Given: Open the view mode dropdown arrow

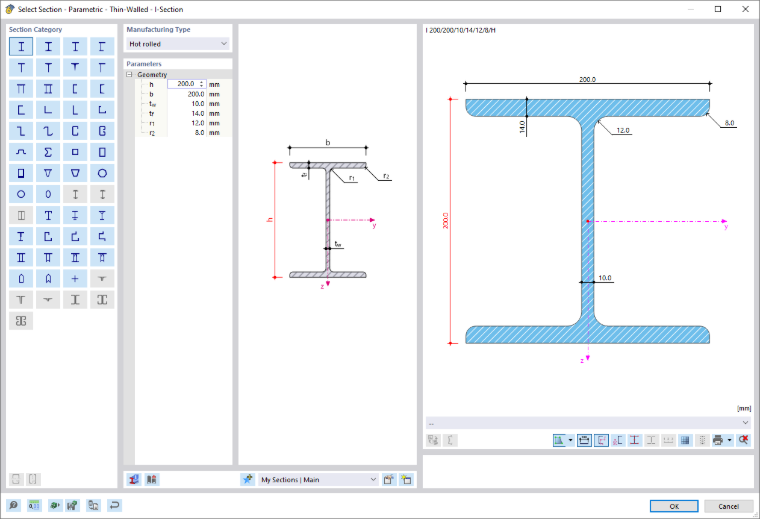Looking at the screenshot, I should (570, 440).
